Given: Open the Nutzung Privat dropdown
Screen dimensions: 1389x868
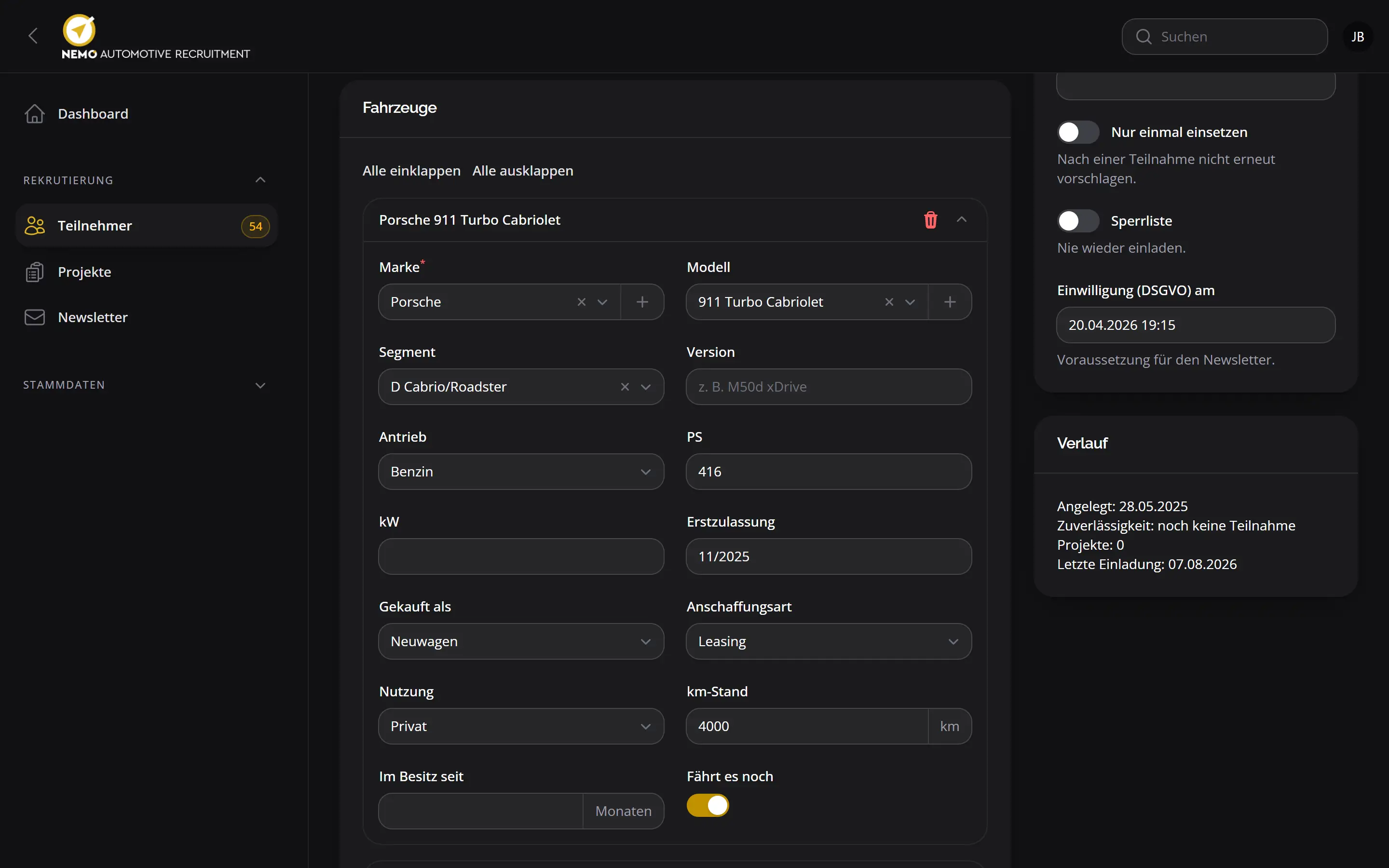Looking at the screenshot, I should (521, 726).
